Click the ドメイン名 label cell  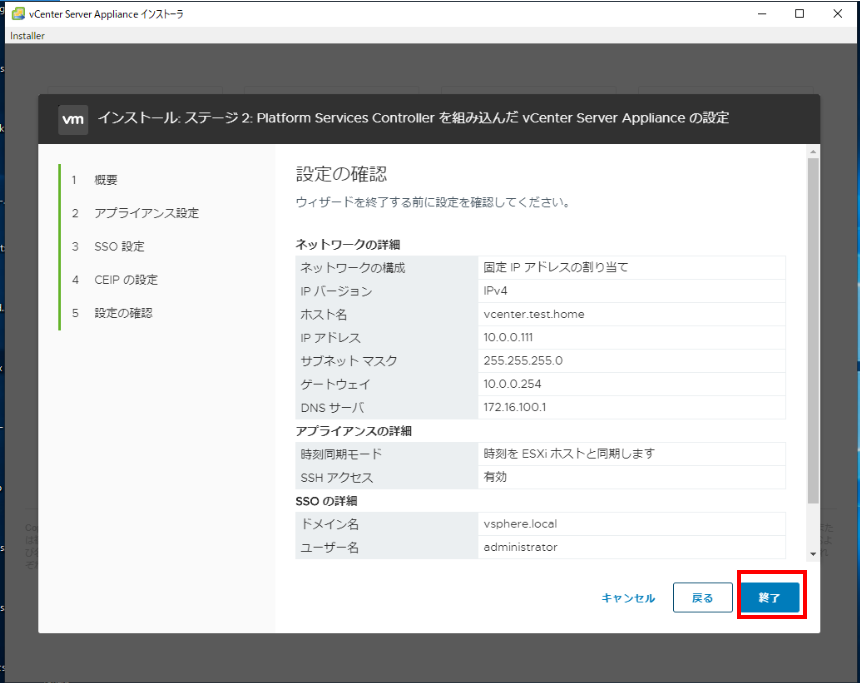(387, 524)
